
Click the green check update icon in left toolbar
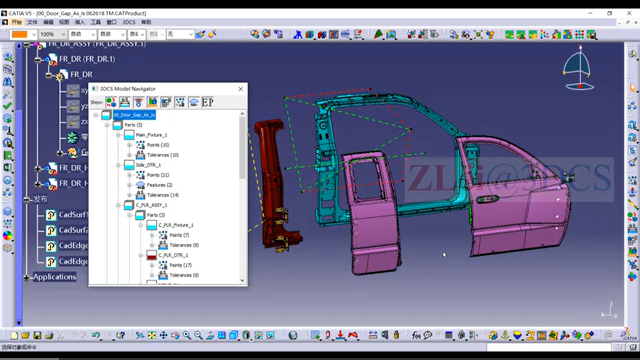coord(7,106)
